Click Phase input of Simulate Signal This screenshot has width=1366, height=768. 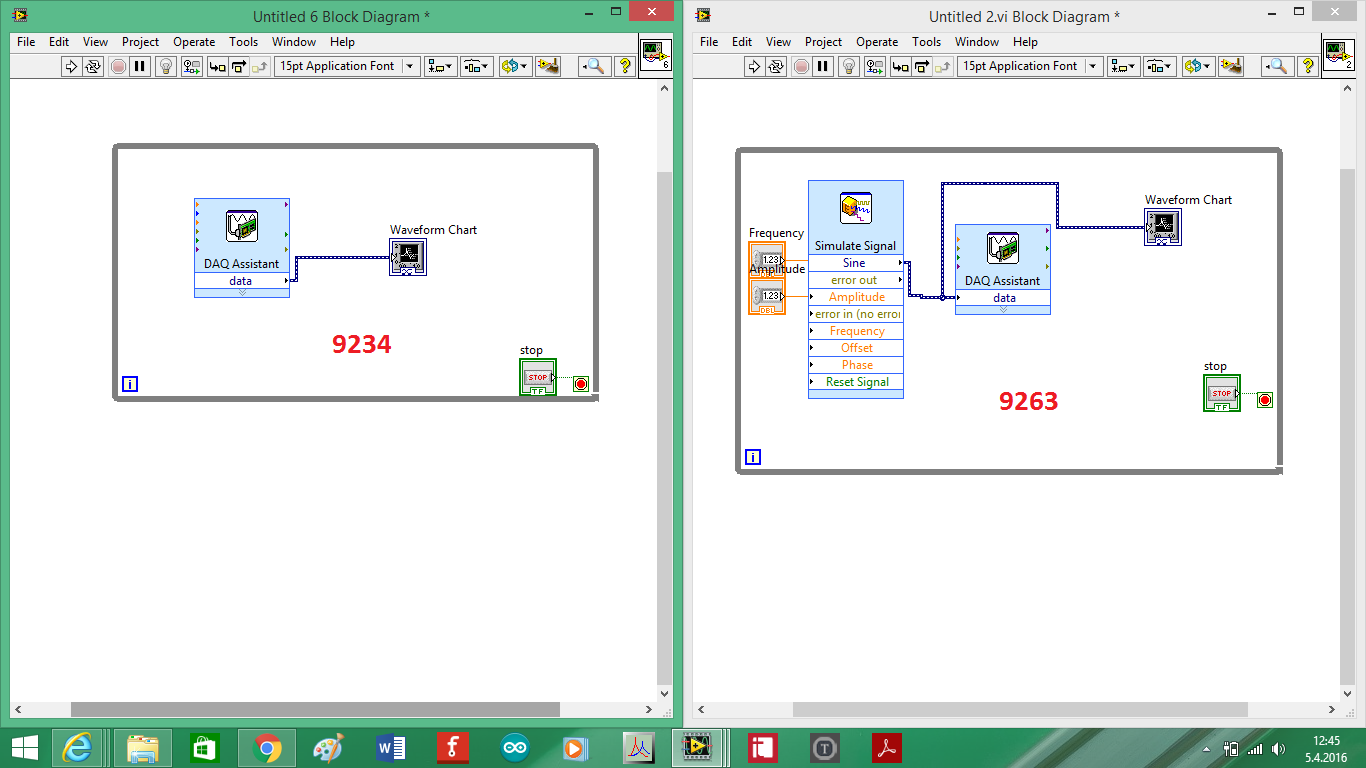pos(856,365)
